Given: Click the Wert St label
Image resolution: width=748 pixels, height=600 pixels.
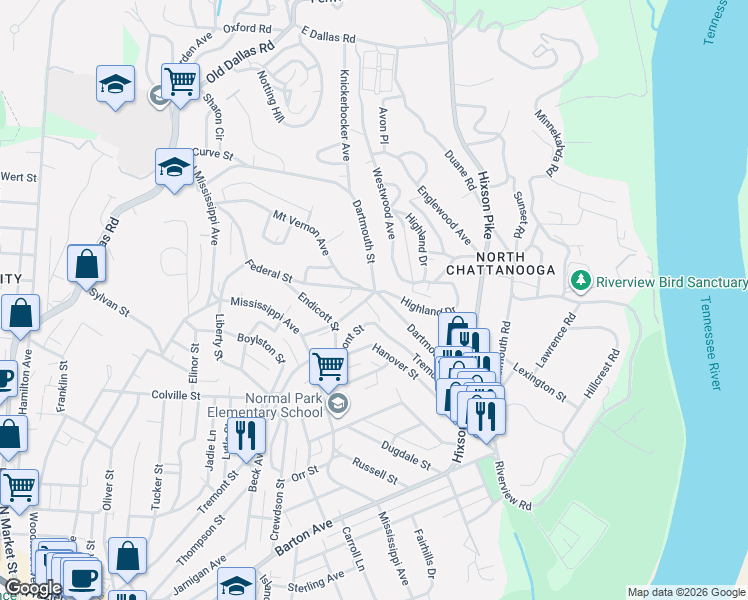Looking at the screenshot, I should (x=19, y=177).
